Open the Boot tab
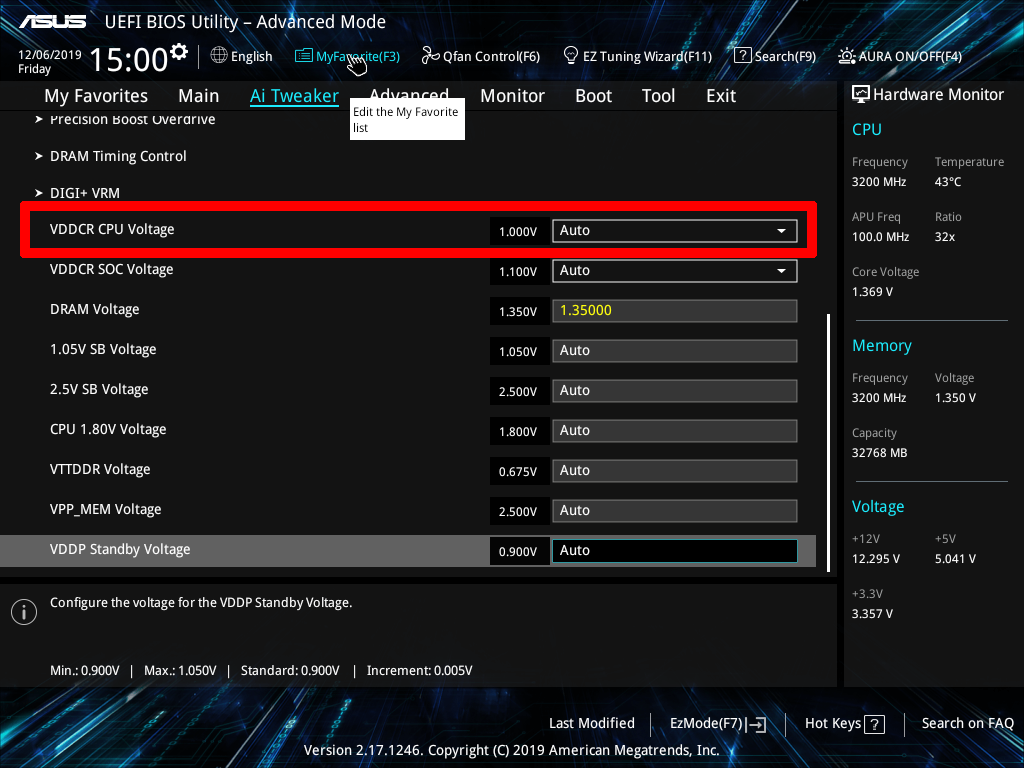 click(x=593, y=96)
